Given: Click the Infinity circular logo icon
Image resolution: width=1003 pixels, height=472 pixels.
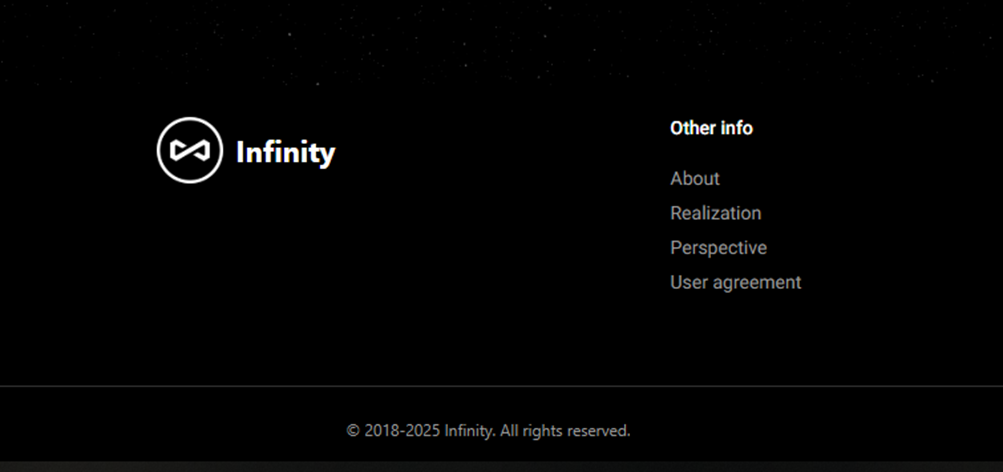Looking at the screenshot, I should click(189, 150).
